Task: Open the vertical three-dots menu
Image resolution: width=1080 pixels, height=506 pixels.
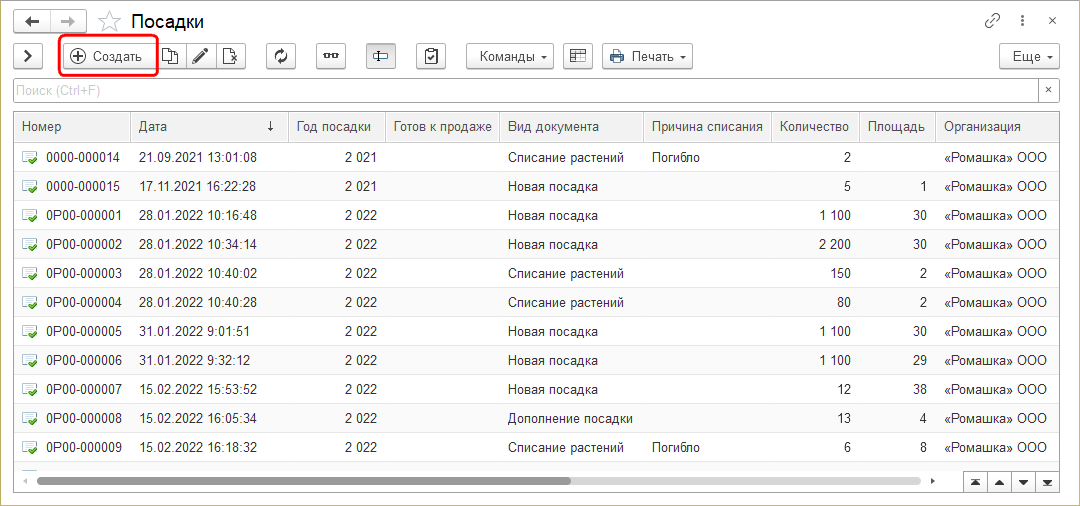Action: [x=1023, y=21]
